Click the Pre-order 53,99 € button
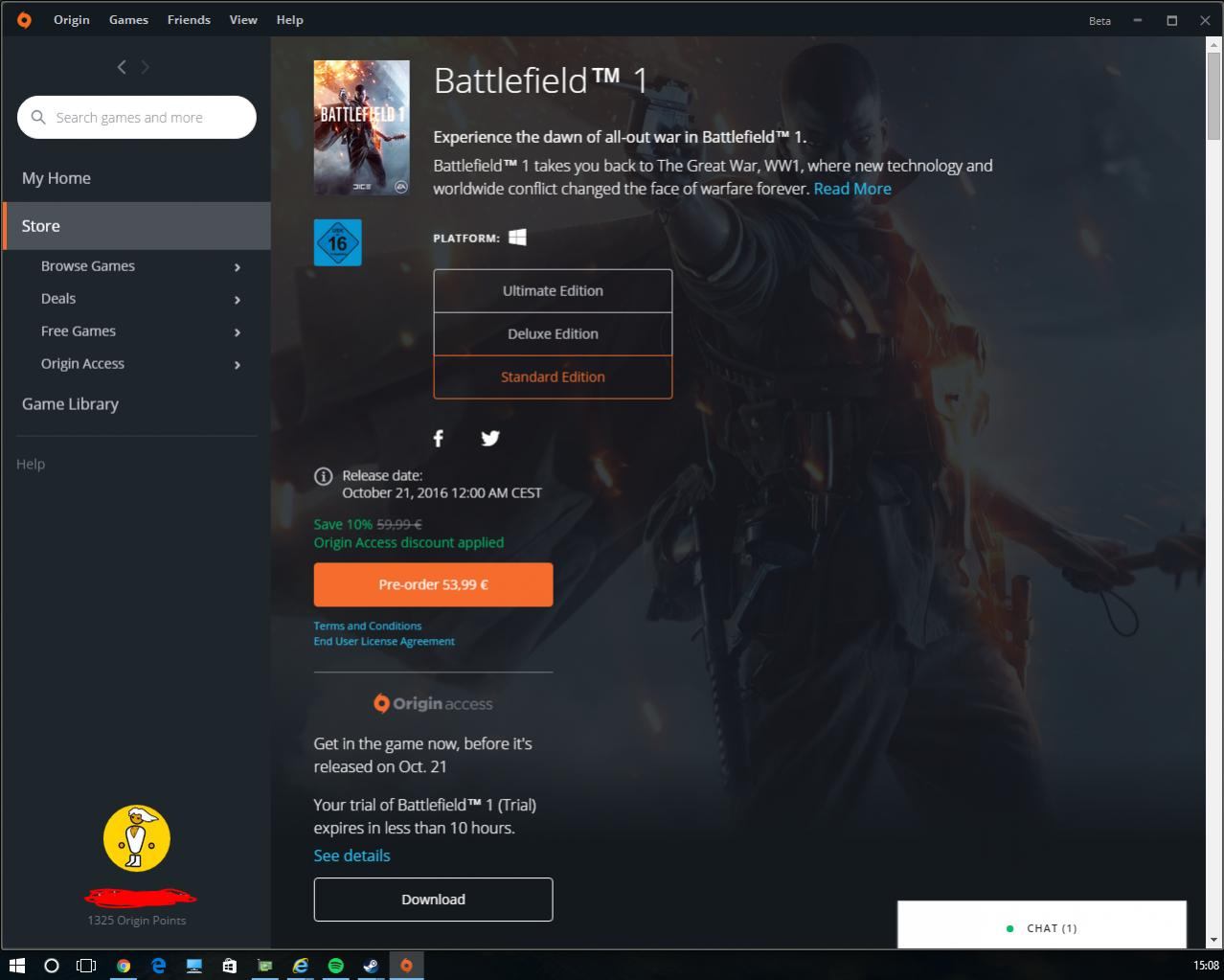Image resolution: width=1224 pixels, height=980 pixels. pos(433,584)
